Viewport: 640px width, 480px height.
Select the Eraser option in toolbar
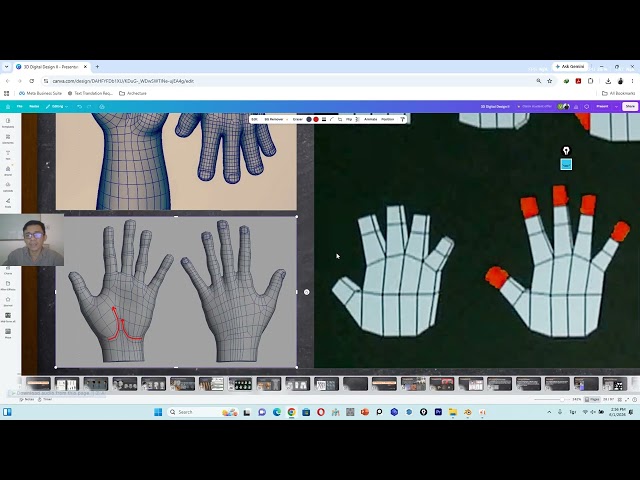[298, 119]
